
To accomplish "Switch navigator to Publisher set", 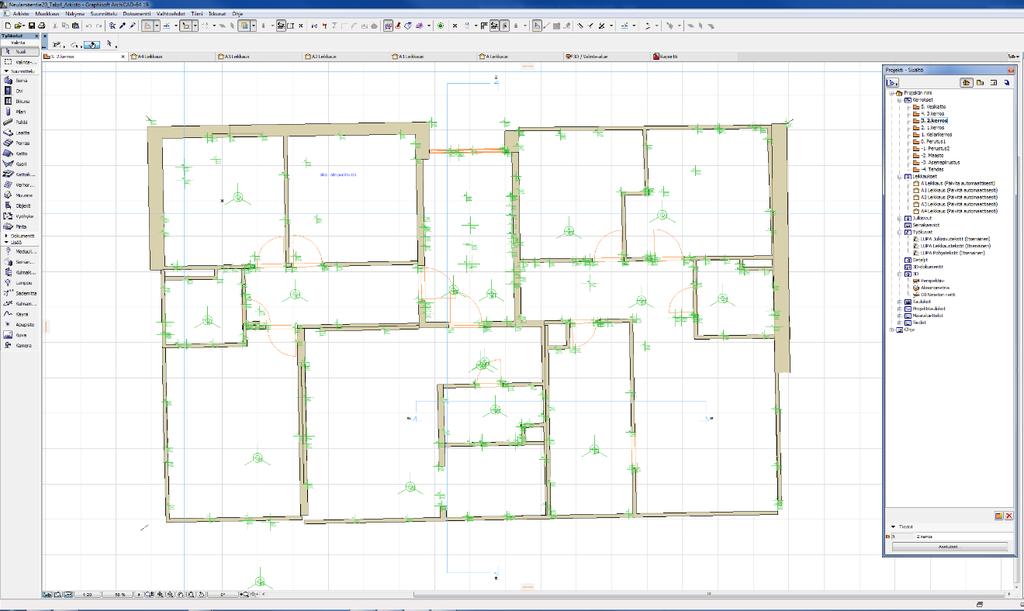I will click(x=1006, y=83).
